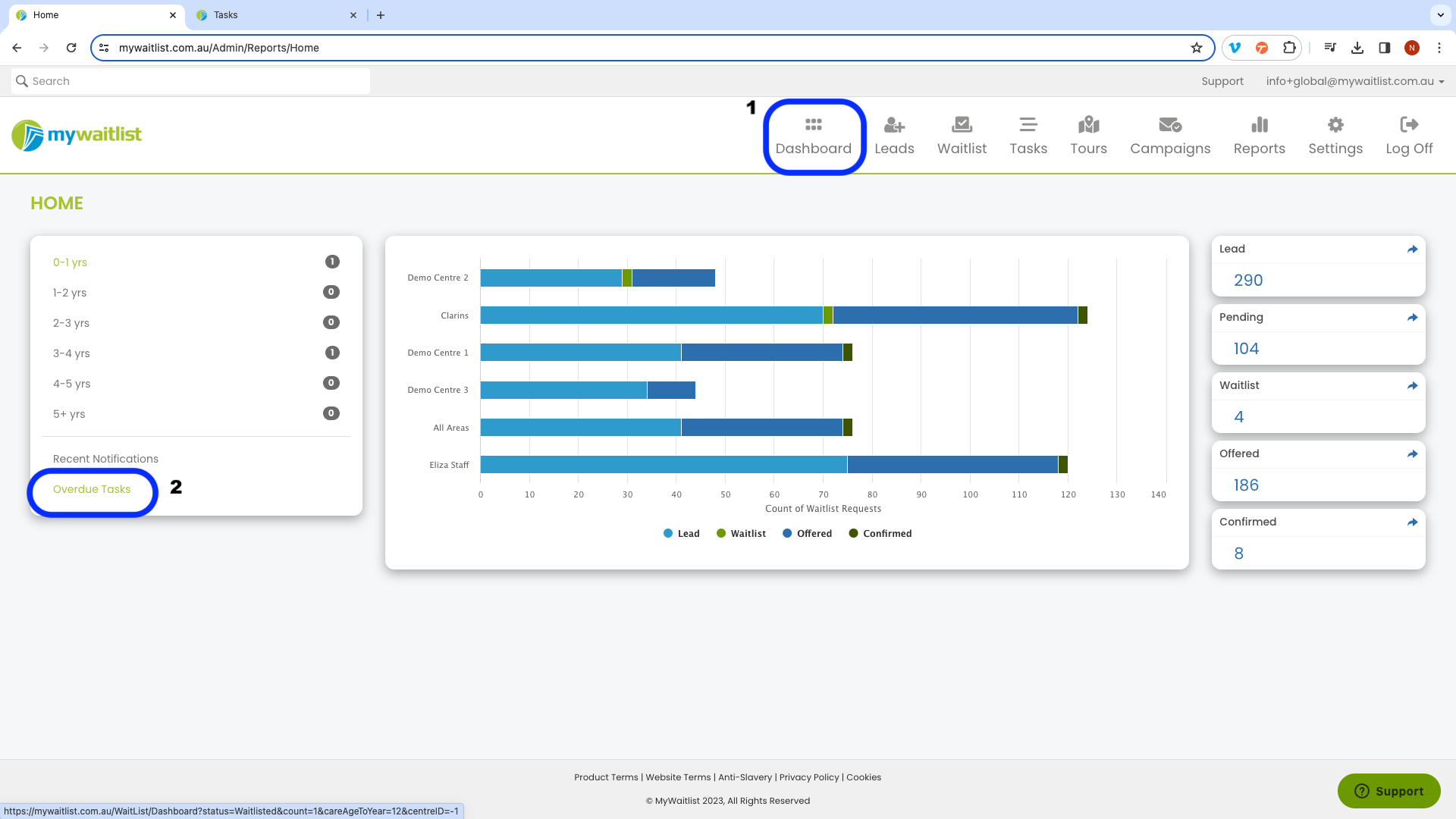Open the browser search tabs chevron
The height and width of the screenshot is (819, 1456).
[x=1440, y=15]
